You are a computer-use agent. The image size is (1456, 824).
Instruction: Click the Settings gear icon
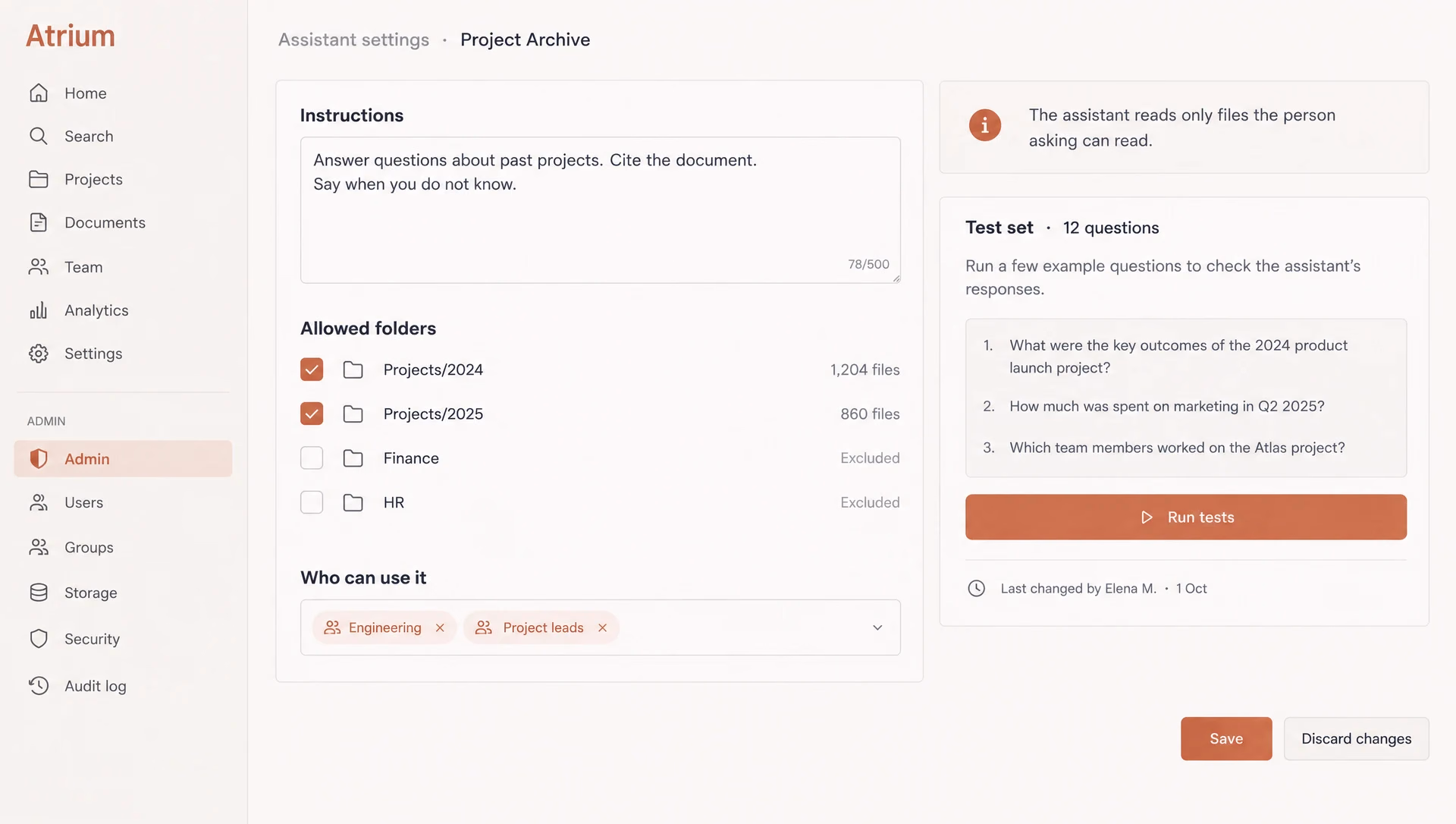pos(39,354)
